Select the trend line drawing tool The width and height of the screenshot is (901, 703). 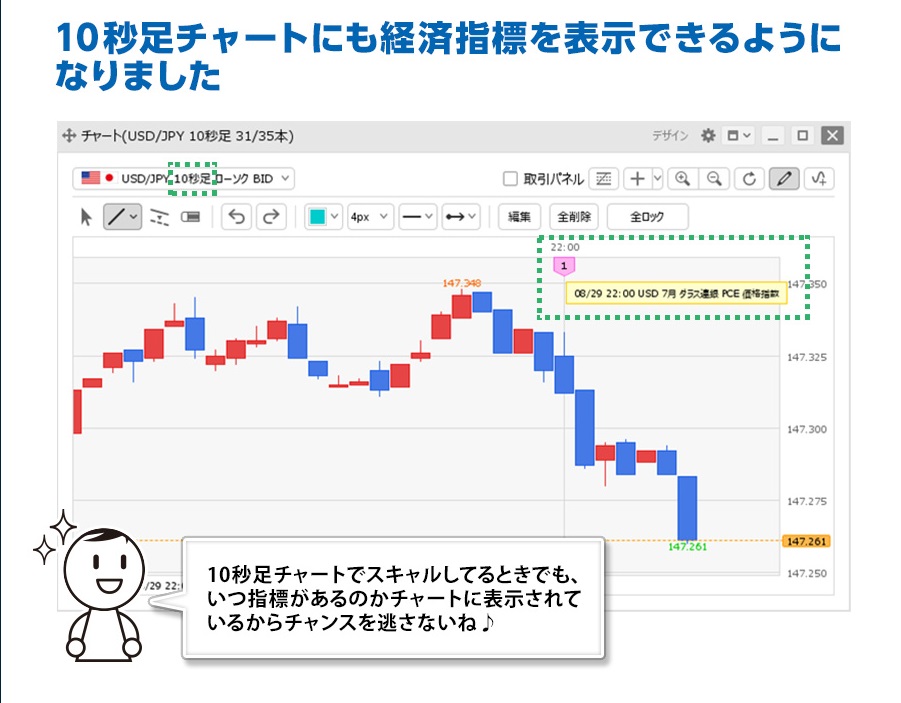pos(117,217)
